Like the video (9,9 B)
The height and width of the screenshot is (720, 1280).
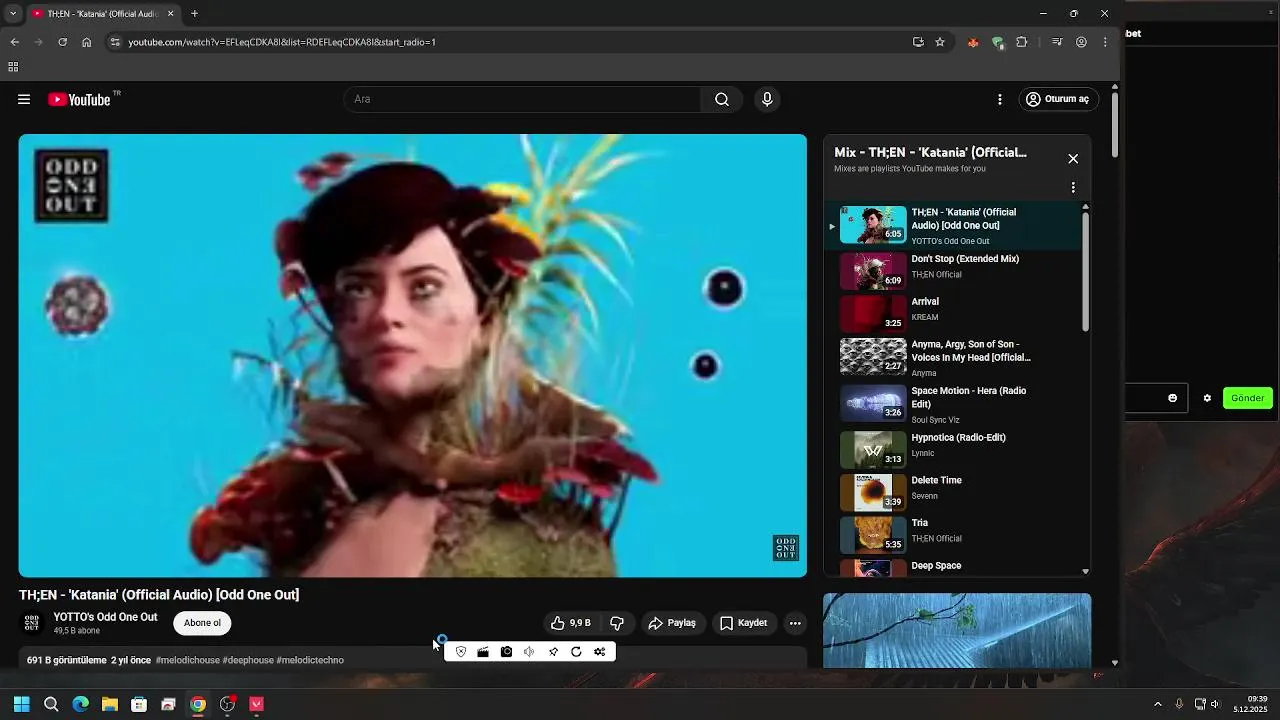tap(570, 623)
